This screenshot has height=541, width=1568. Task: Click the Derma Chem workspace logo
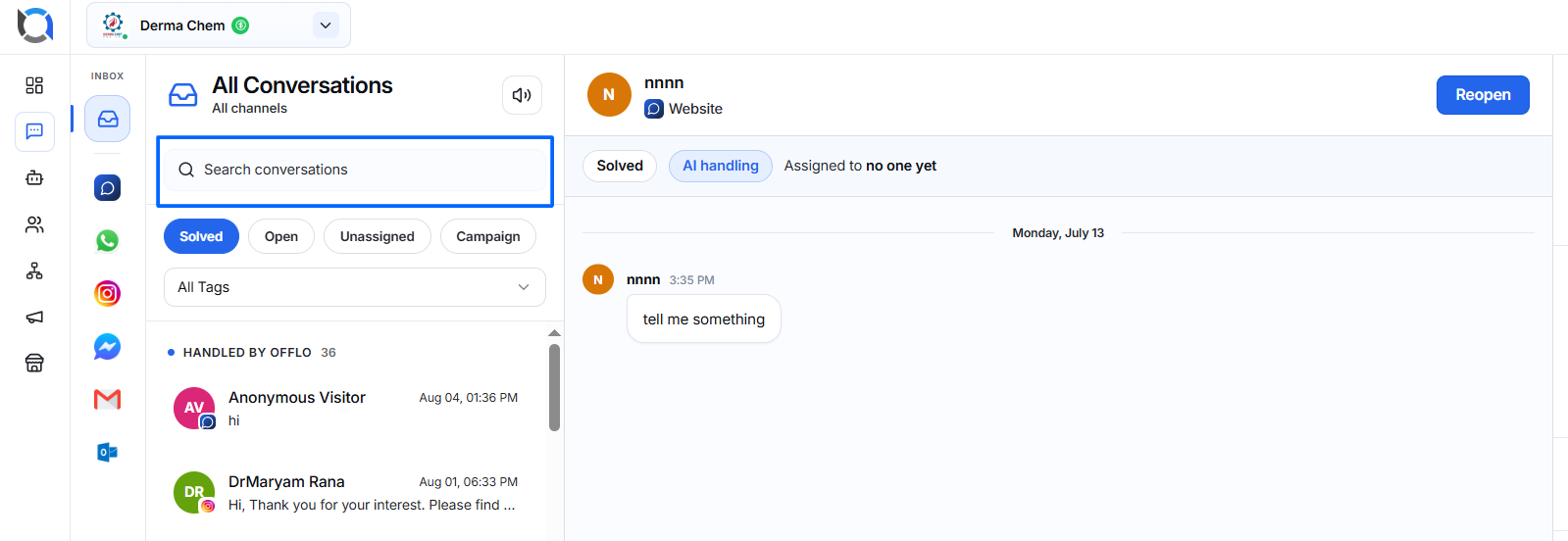point(114,25)
